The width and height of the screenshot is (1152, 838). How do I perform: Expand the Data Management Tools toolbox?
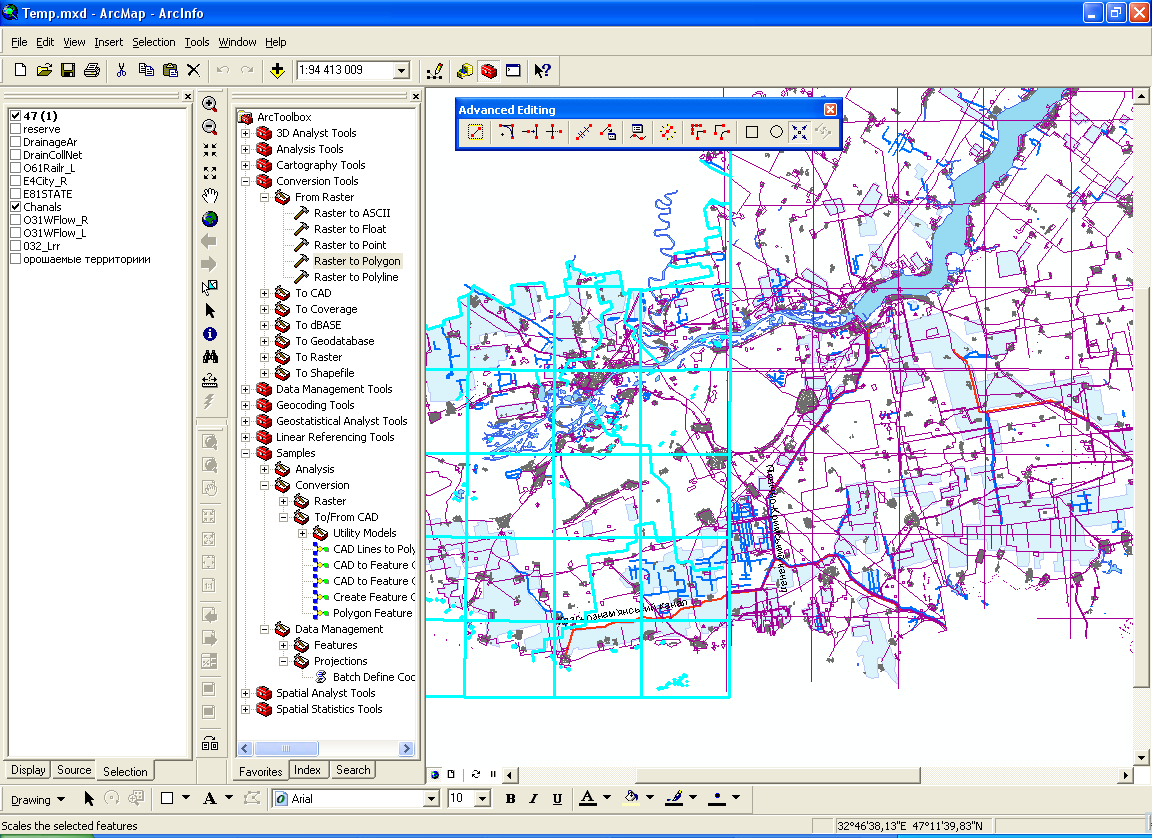pyautogui.click(x=246, y=389)
